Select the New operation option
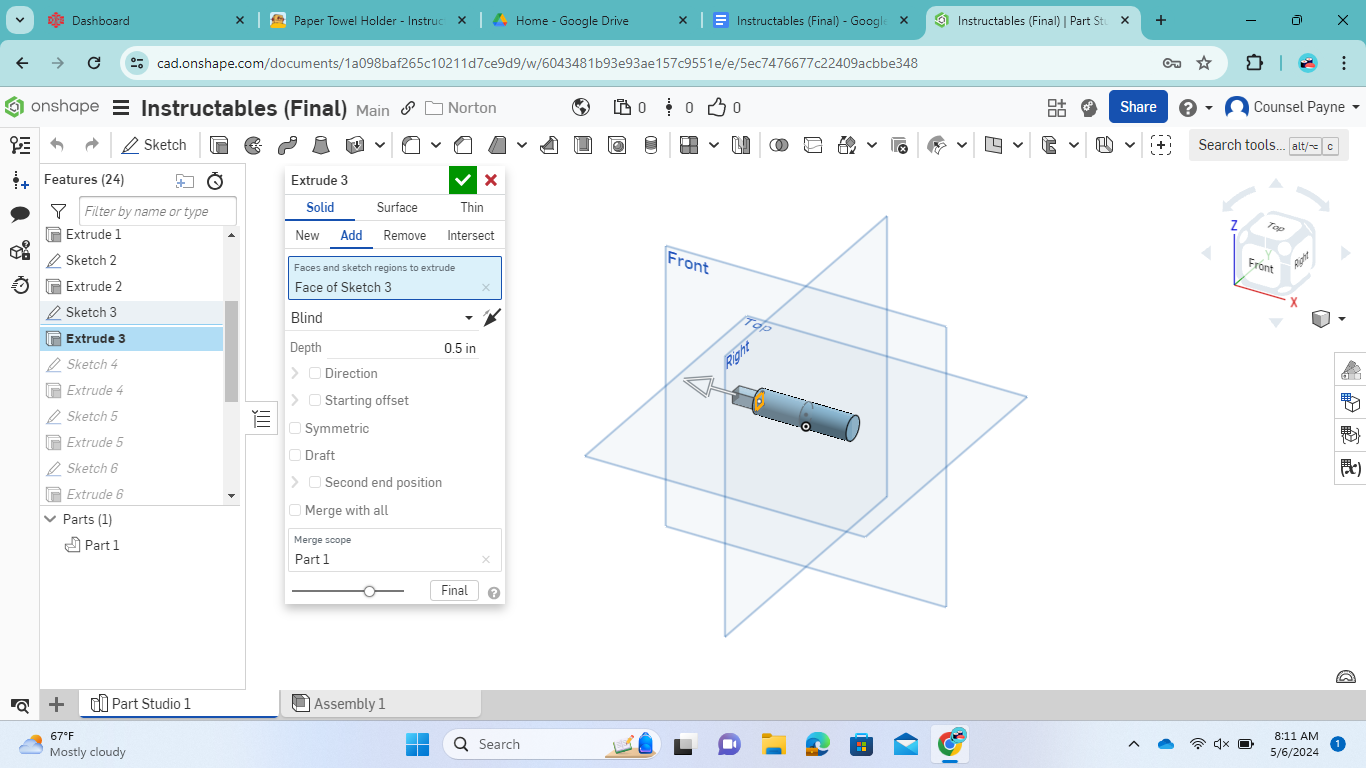Screen dimensions: 1366x768 click(307, 235)
